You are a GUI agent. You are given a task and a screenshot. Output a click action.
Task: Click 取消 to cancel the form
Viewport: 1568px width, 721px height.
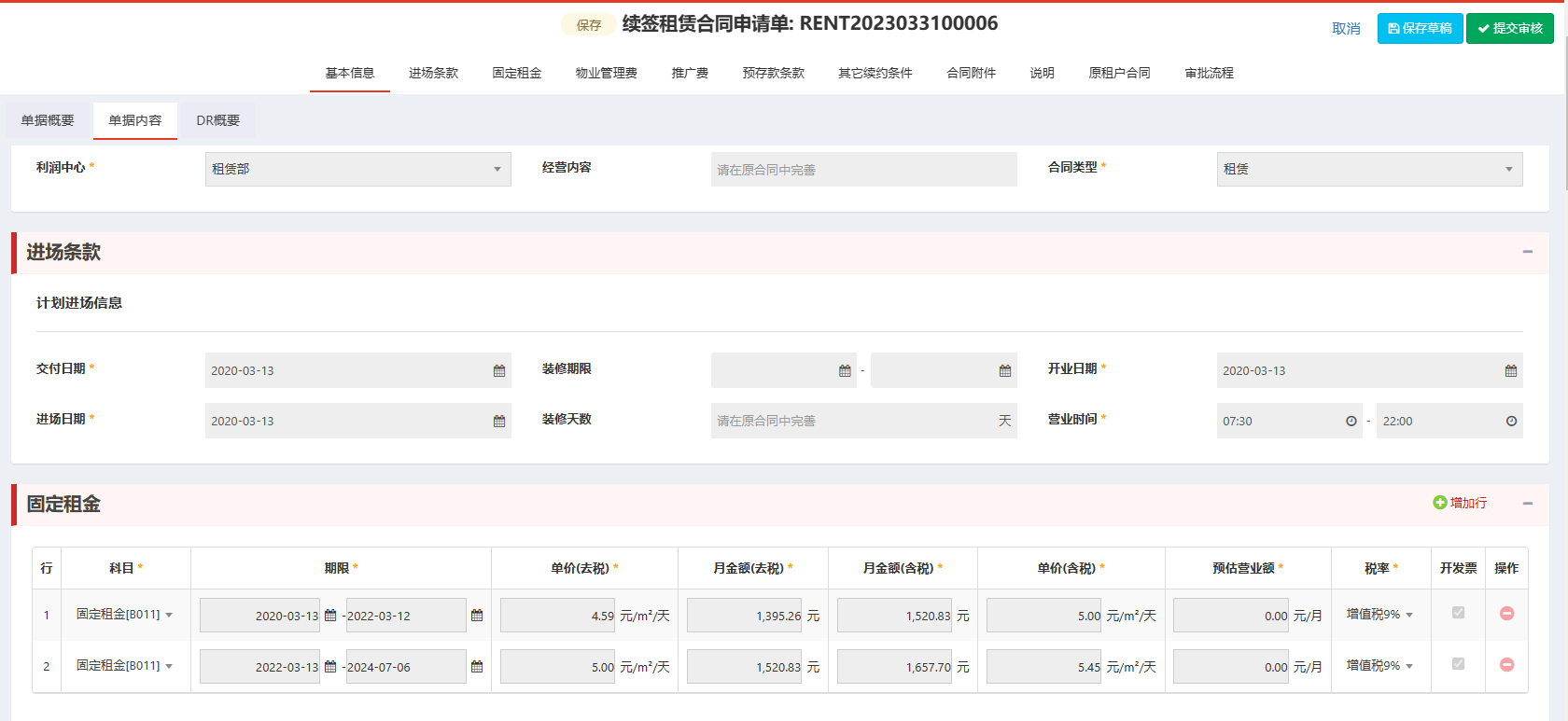[1346, 29]
